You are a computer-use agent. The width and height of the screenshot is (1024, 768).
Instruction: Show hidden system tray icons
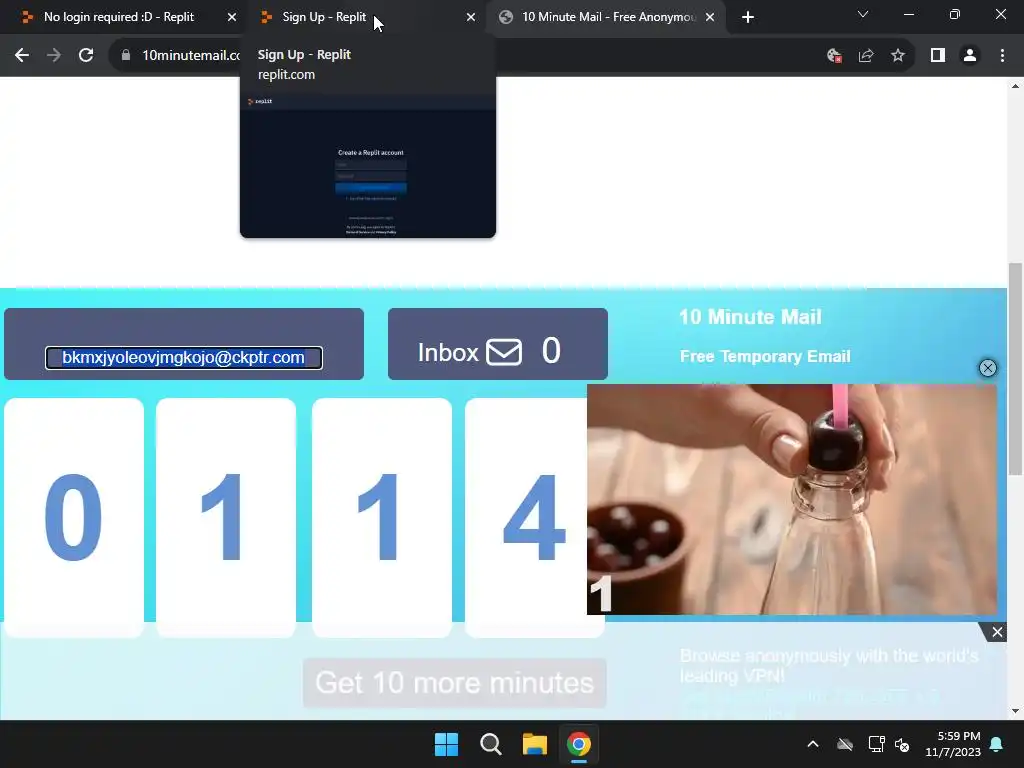click(813, 744)
